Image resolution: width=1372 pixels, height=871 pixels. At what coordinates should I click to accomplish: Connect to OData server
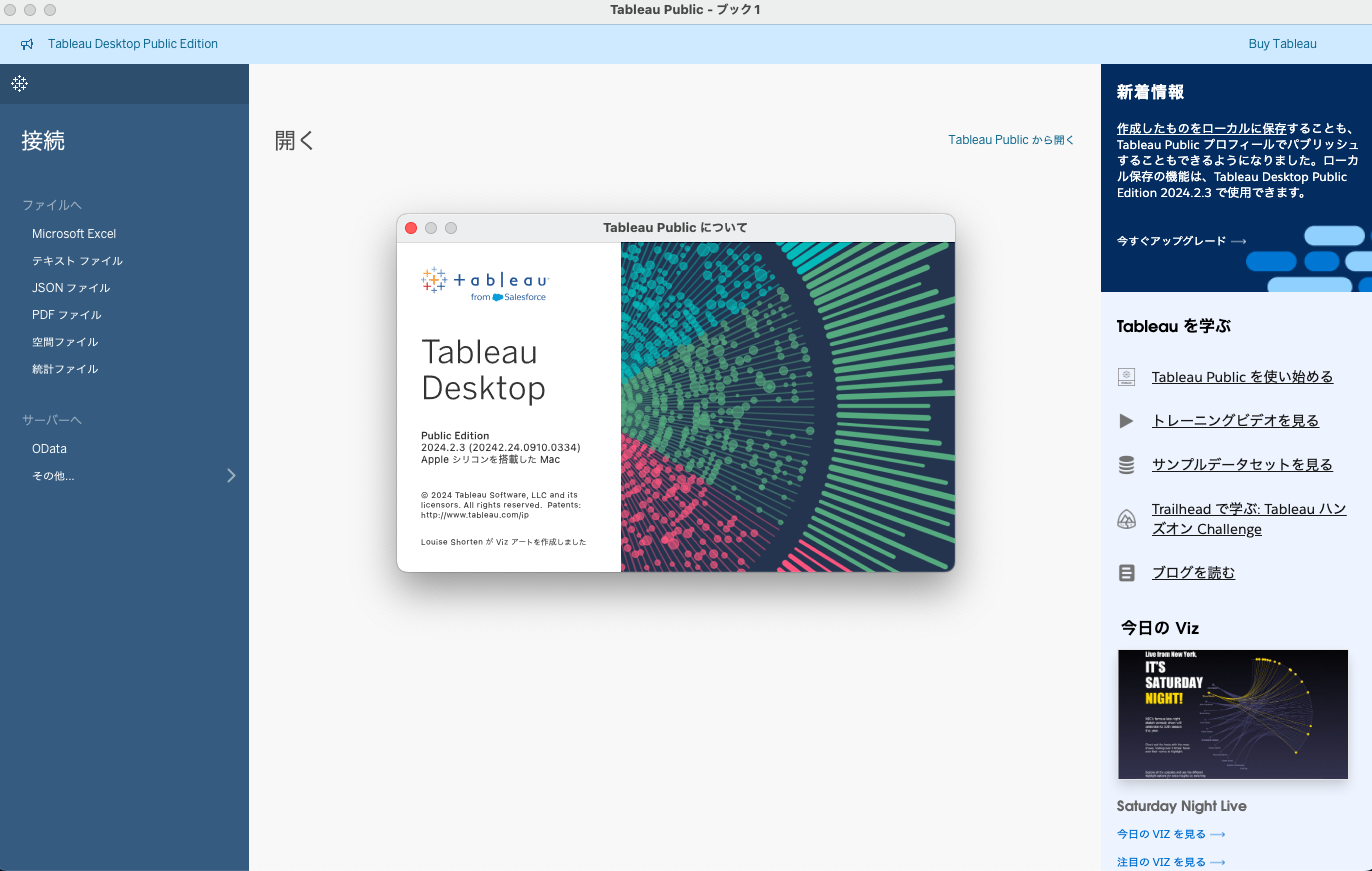[x=49, y=449]
